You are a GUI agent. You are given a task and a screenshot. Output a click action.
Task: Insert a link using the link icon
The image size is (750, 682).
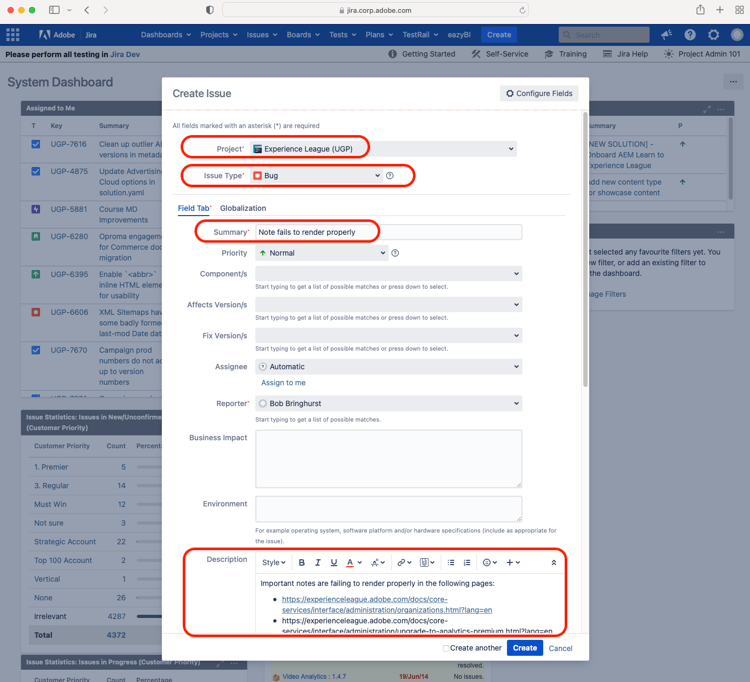(404, 562)
